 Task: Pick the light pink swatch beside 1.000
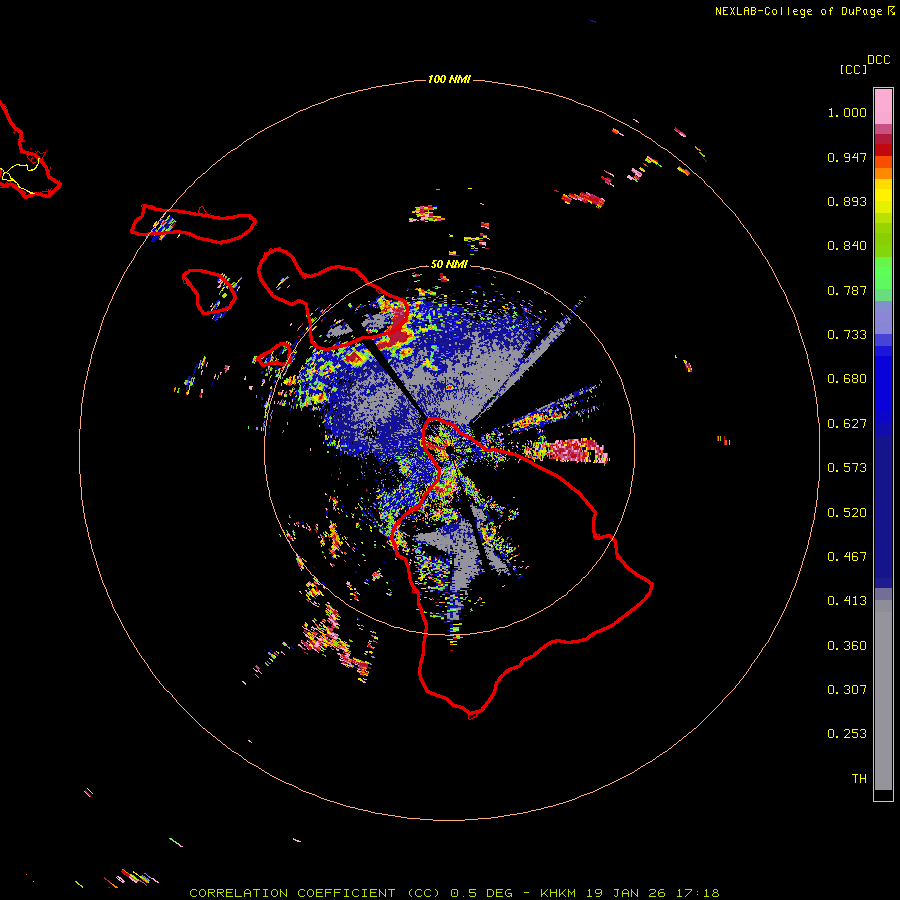coord(883,107)
